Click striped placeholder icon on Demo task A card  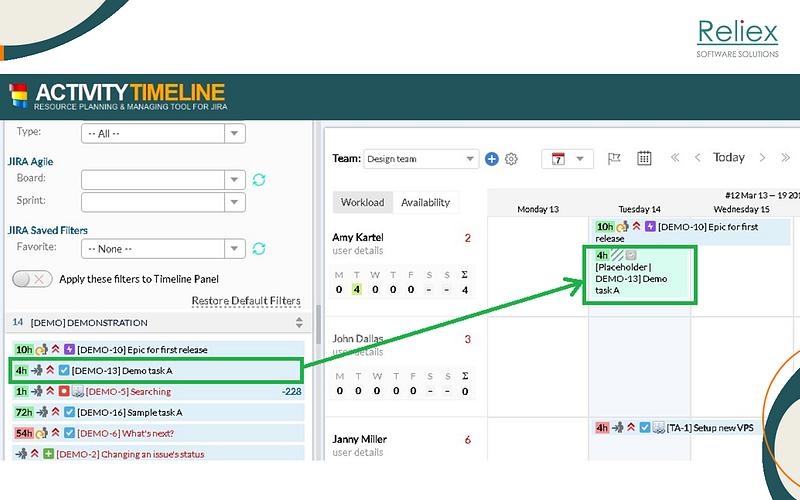click(617, 255)
